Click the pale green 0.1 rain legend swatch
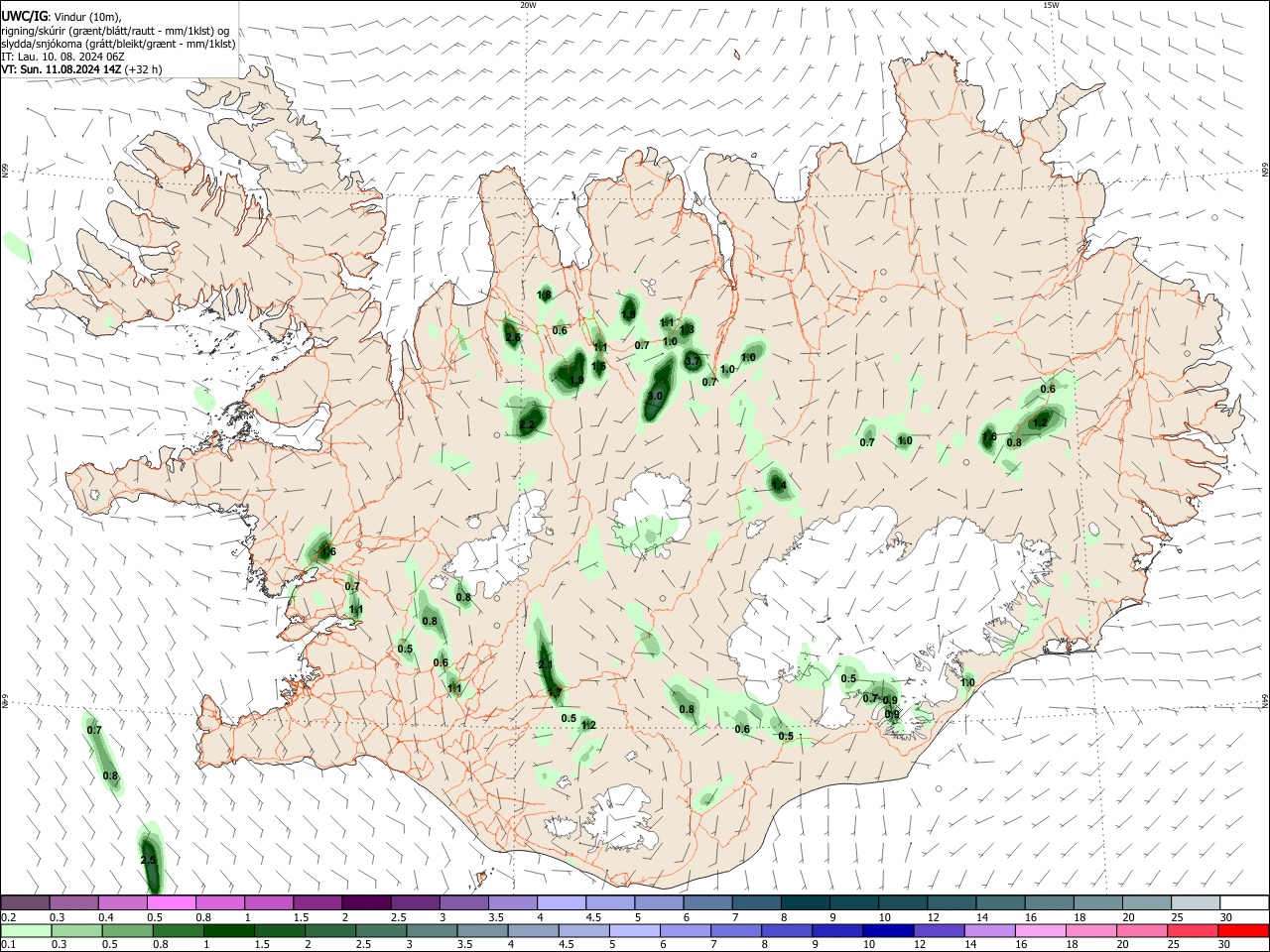1270x952 pixels. click(x=25, y=931)
